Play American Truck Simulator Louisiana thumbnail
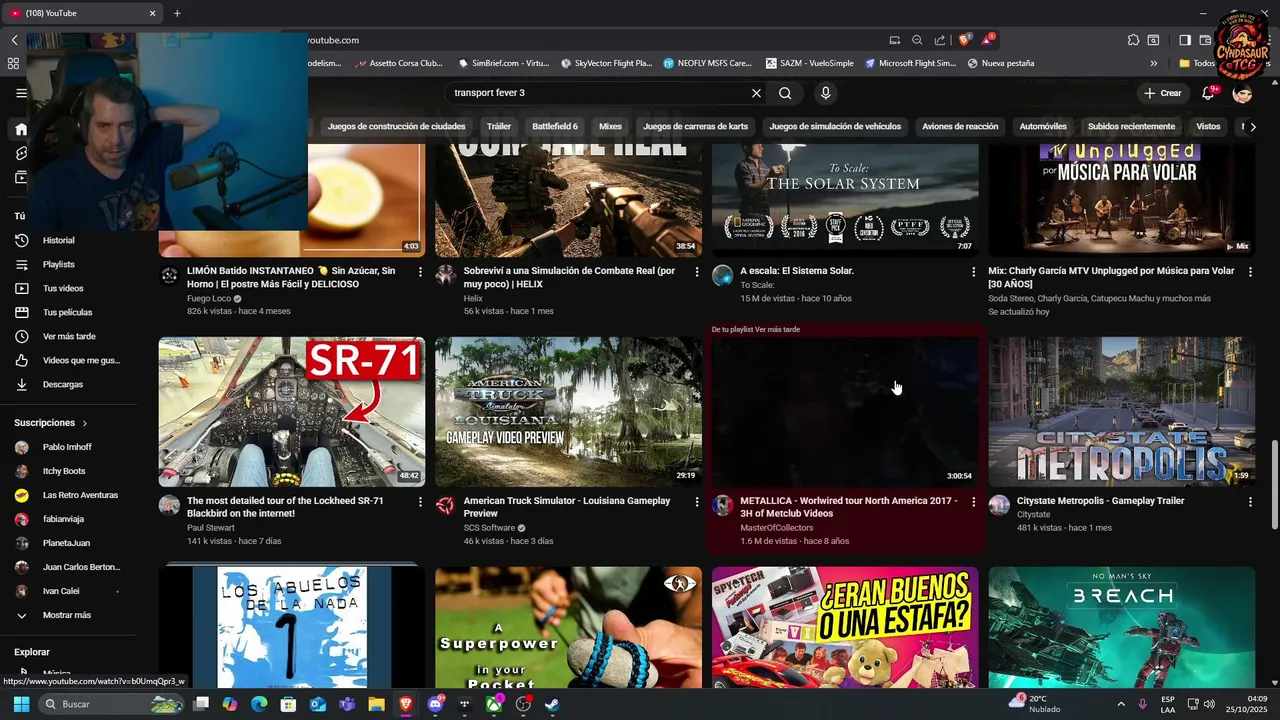The height and width of the screenshot is (720, 1280). pos(568,411)
